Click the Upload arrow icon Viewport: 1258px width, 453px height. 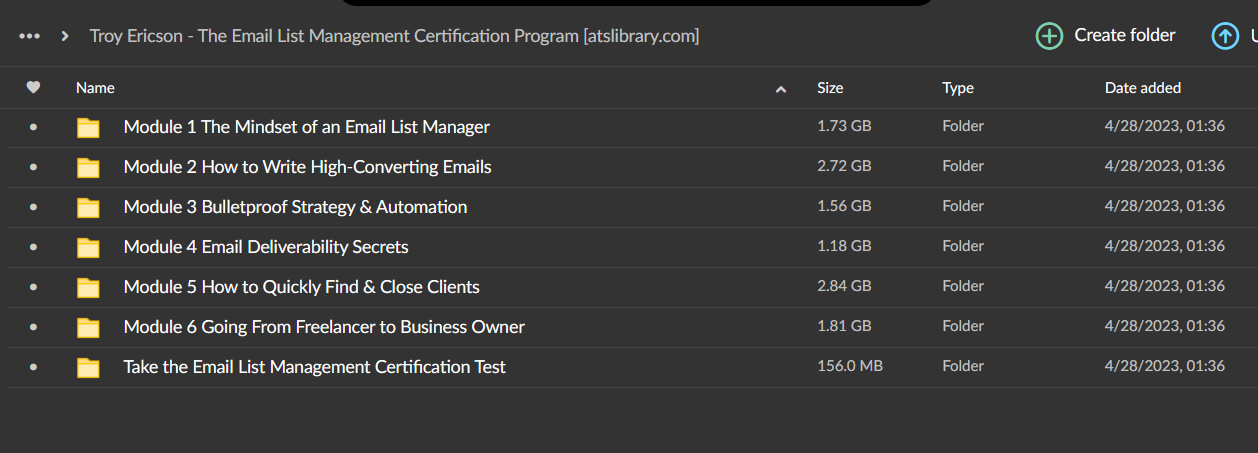[1224, 36]
